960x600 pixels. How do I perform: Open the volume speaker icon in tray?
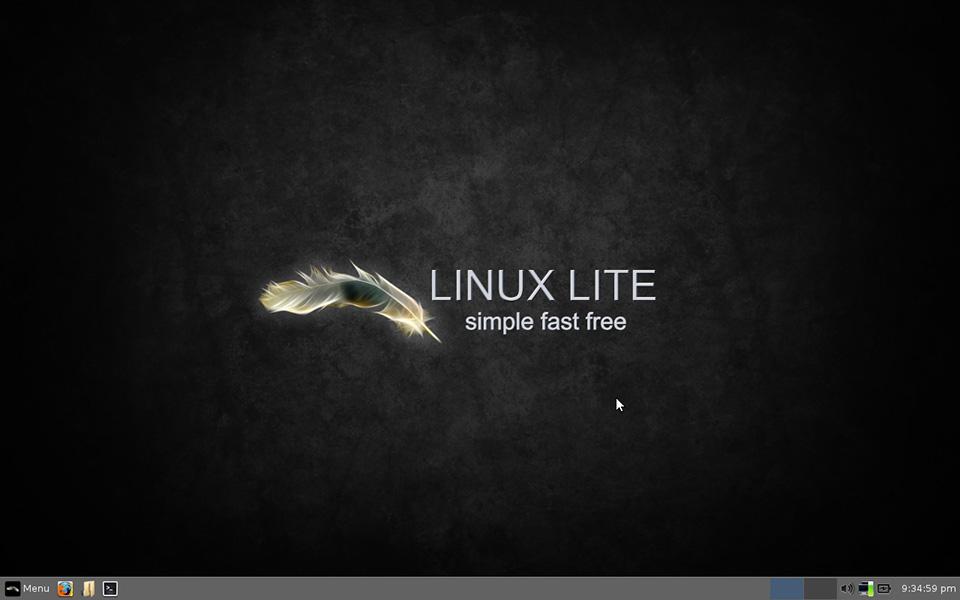[x=847, y=588]
